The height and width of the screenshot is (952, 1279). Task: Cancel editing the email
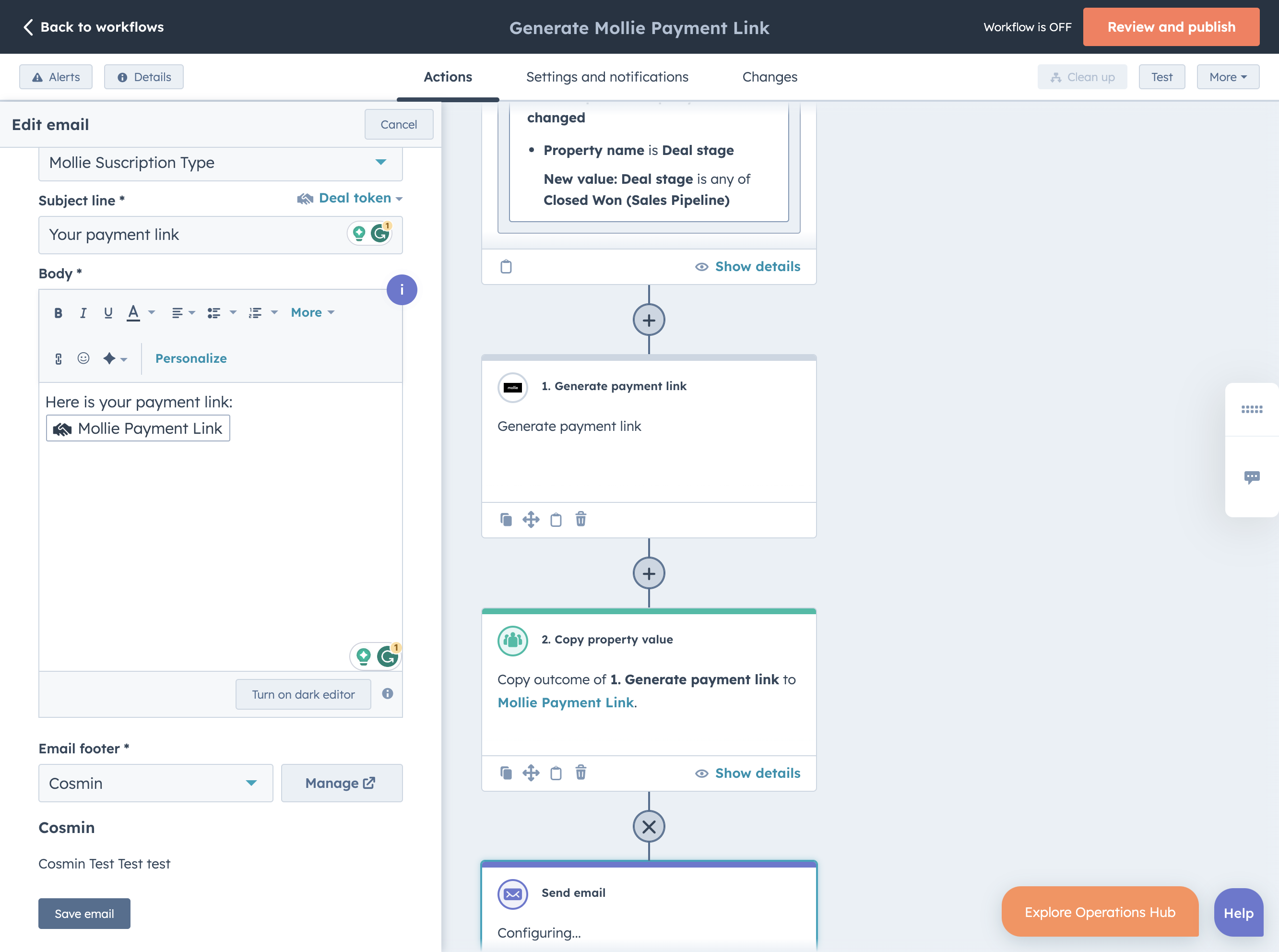coord(399,124)
